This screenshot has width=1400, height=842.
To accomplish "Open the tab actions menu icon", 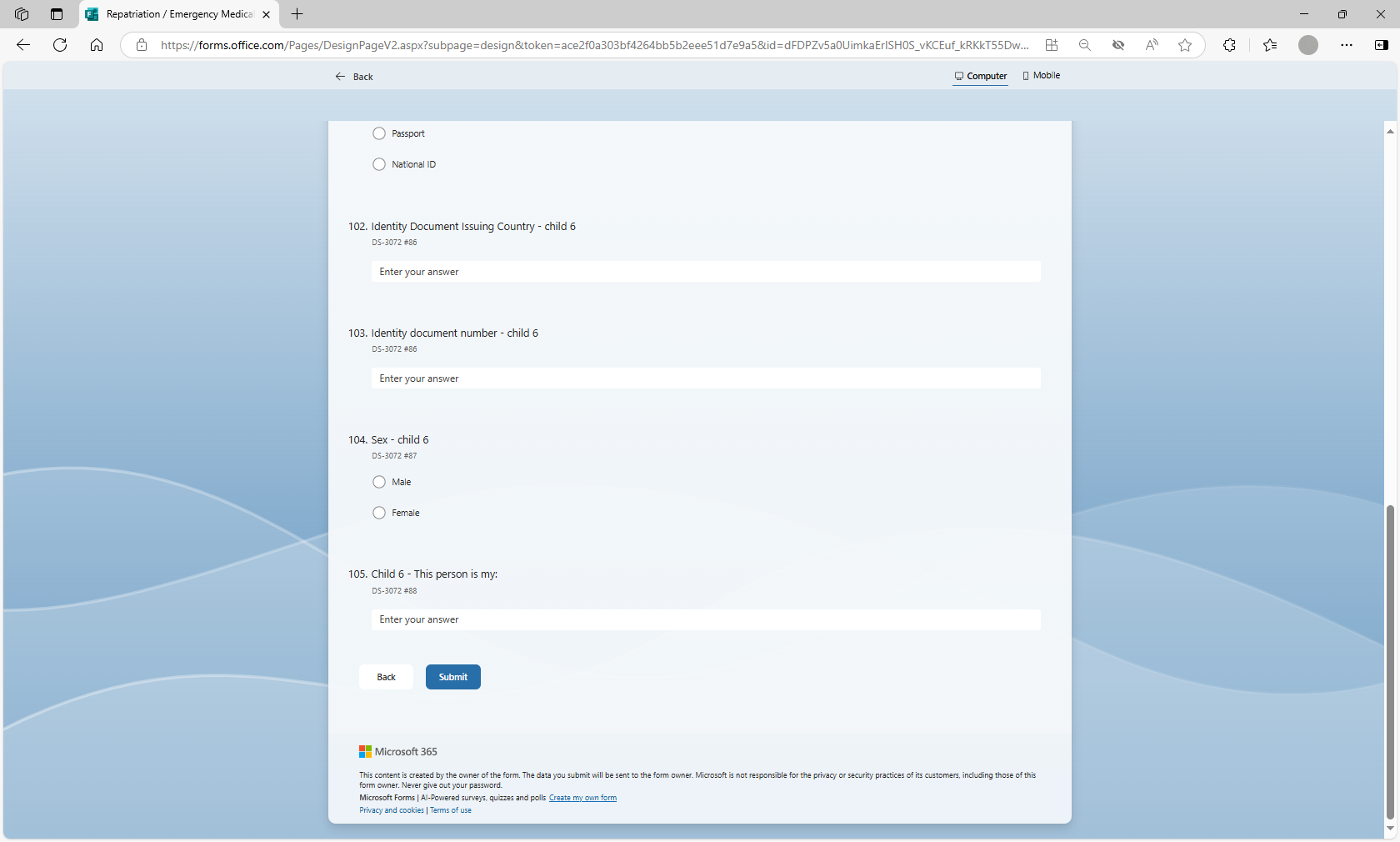I will click(57, 14).
